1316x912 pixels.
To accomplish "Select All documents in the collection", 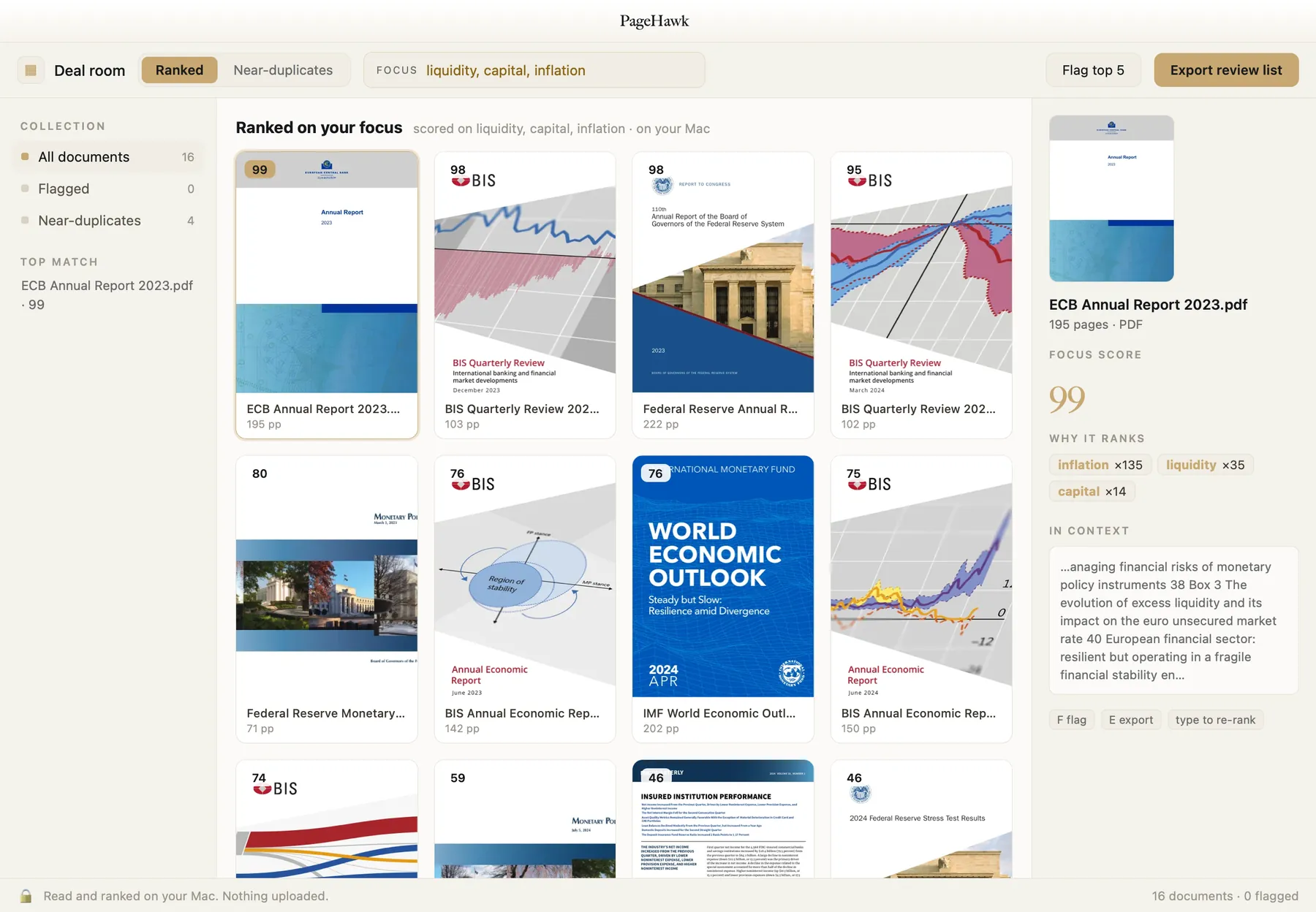I will pyautogui.click(x=107, y=157).
